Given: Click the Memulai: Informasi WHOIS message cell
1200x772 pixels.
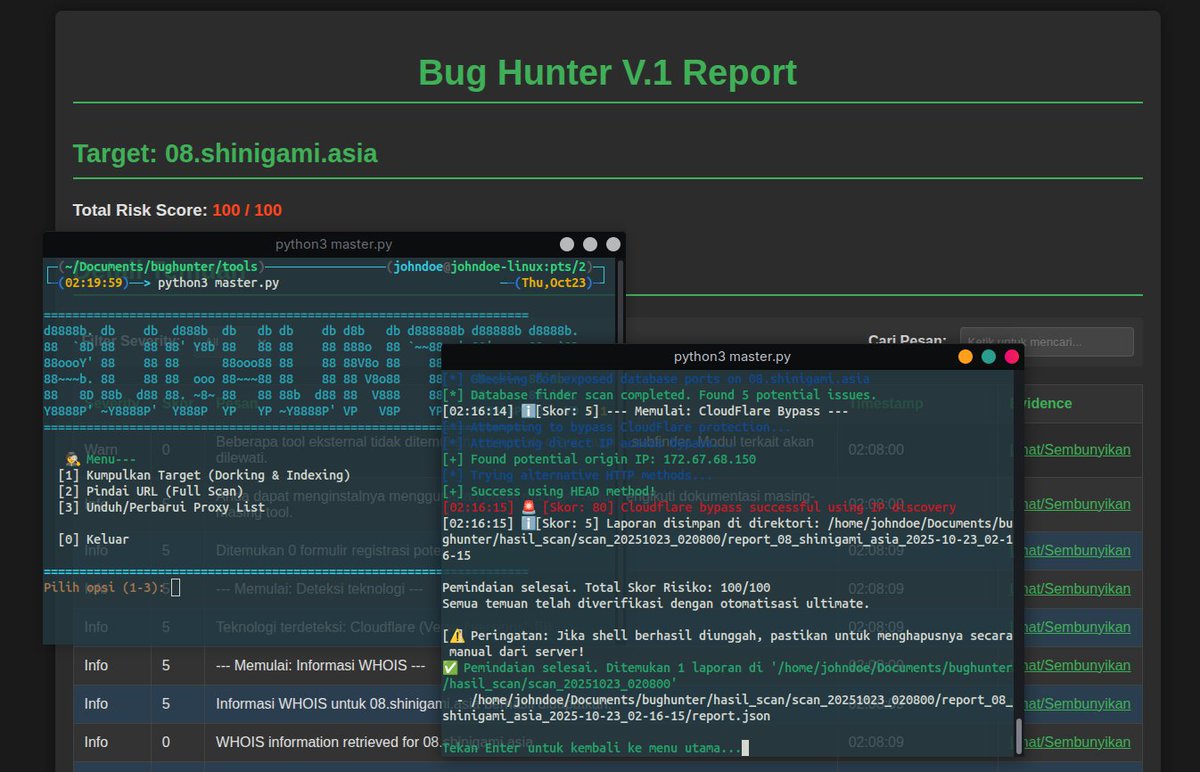Looking at the screenshot, I should (520, 665).
